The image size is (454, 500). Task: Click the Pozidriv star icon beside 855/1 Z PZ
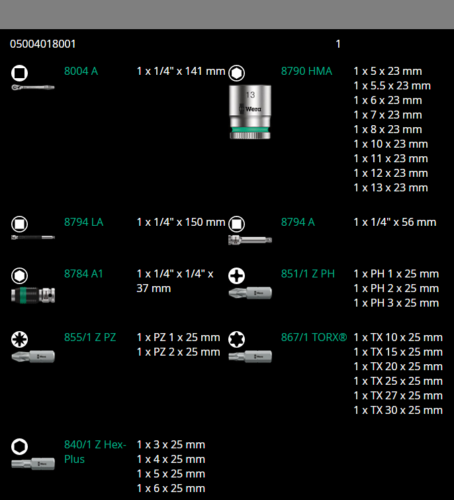click(x=19, y=339)
